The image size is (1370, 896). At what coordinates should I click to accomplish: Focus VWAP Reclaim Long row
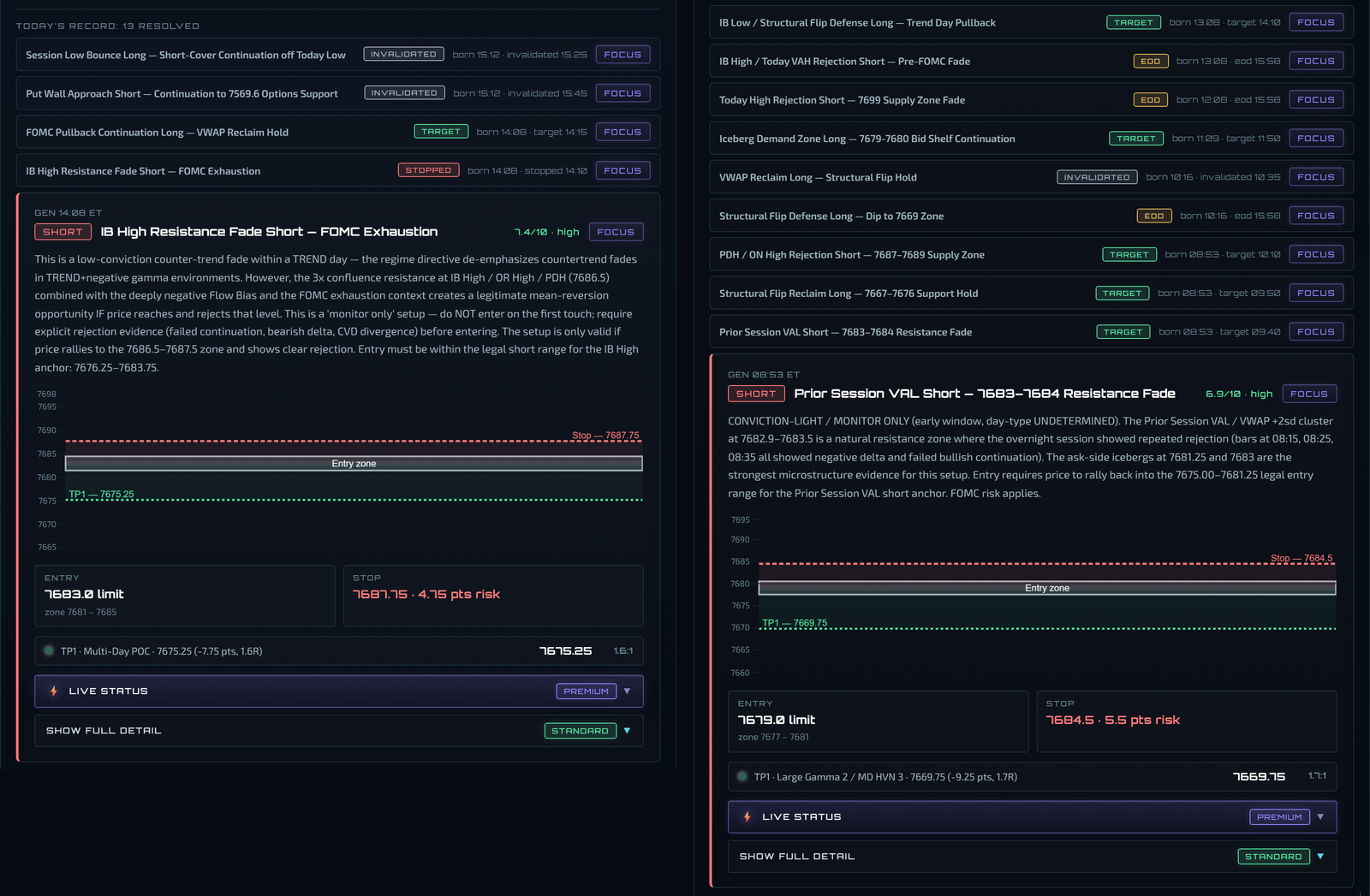pyautogui.click(x=1316, y=177)
